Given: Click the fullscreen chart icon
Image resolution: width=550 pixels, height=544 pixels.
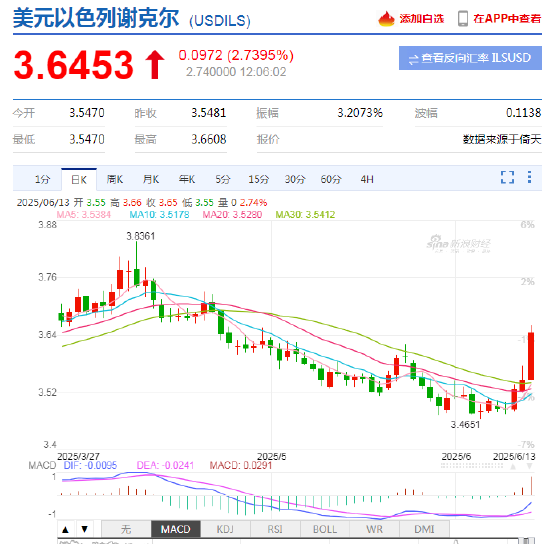Looking at the screenshot, I should [507, 177].
